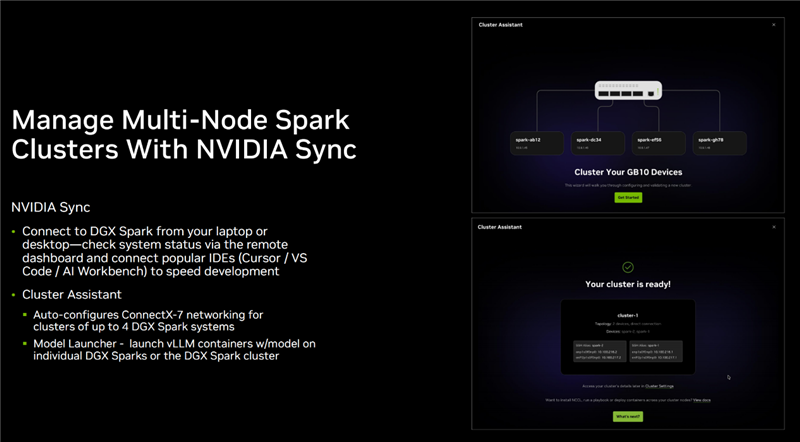Click the green checkmark success icon
Screen dimensions: 800x442
click(628, 267)
